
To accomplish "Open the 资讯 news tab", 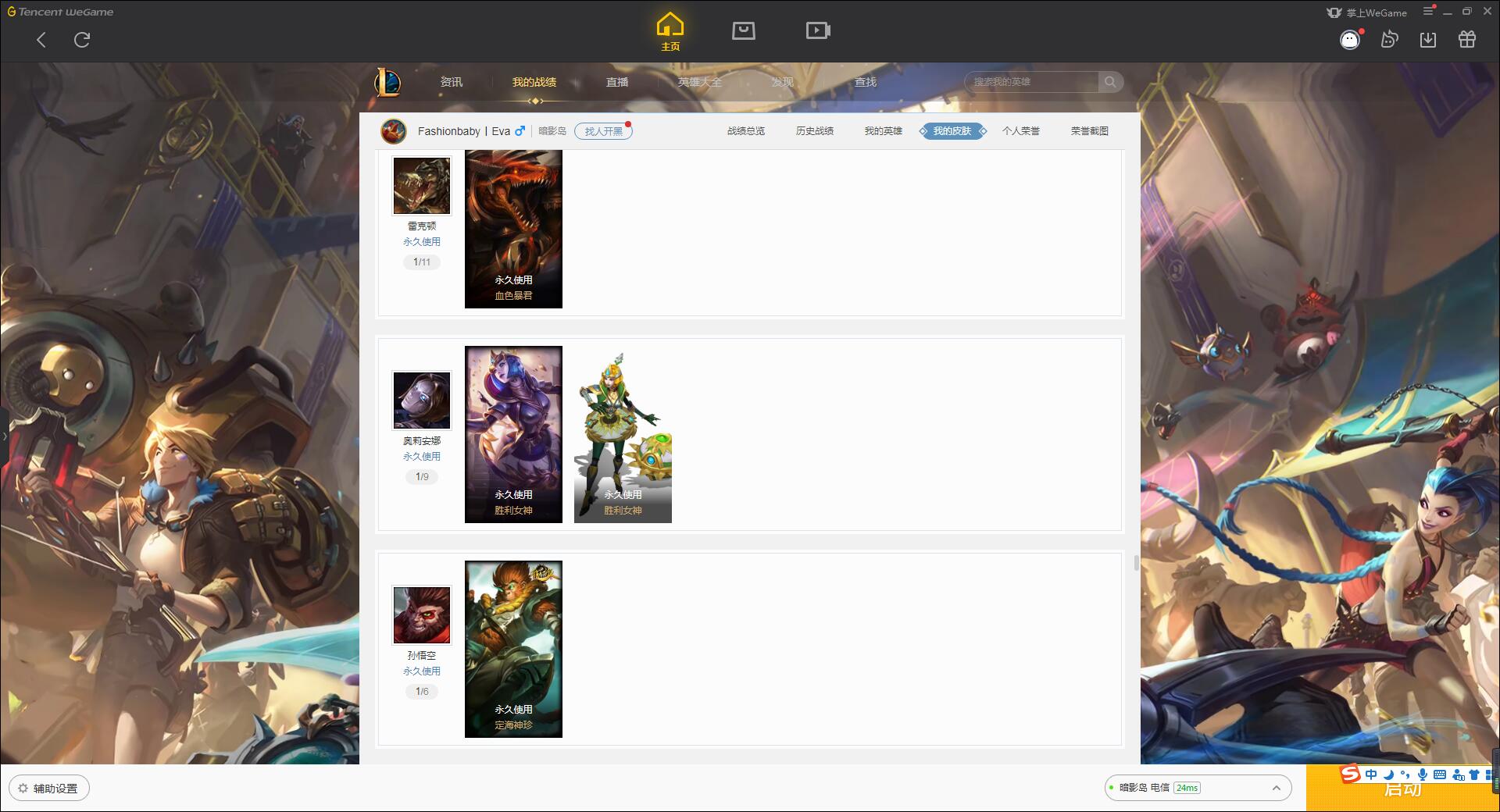I will [x=452, y=82].
